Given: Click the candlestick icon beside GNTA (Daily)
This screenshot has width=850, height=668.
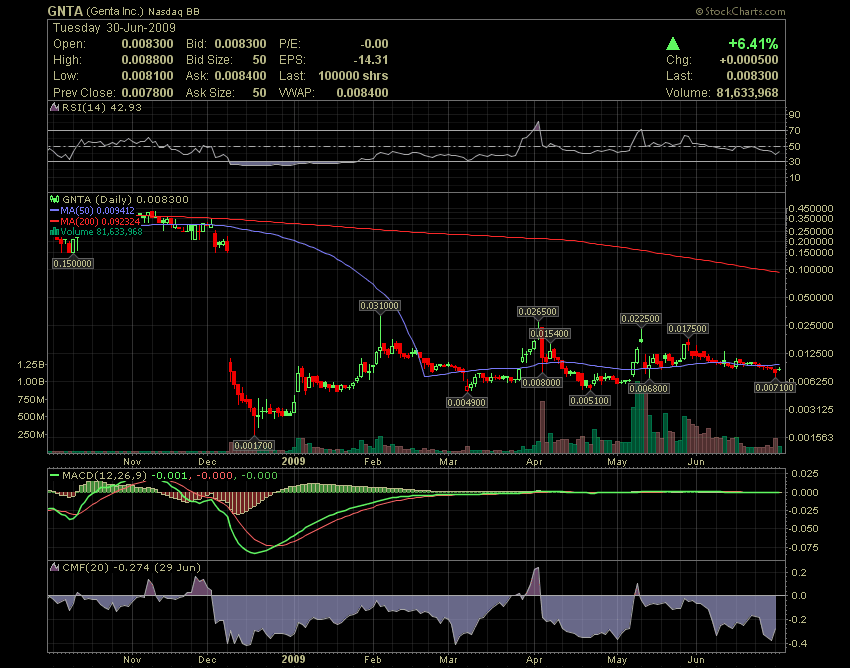Looking at the screenshot, I should pyautogui.click(x=54, y=200).
